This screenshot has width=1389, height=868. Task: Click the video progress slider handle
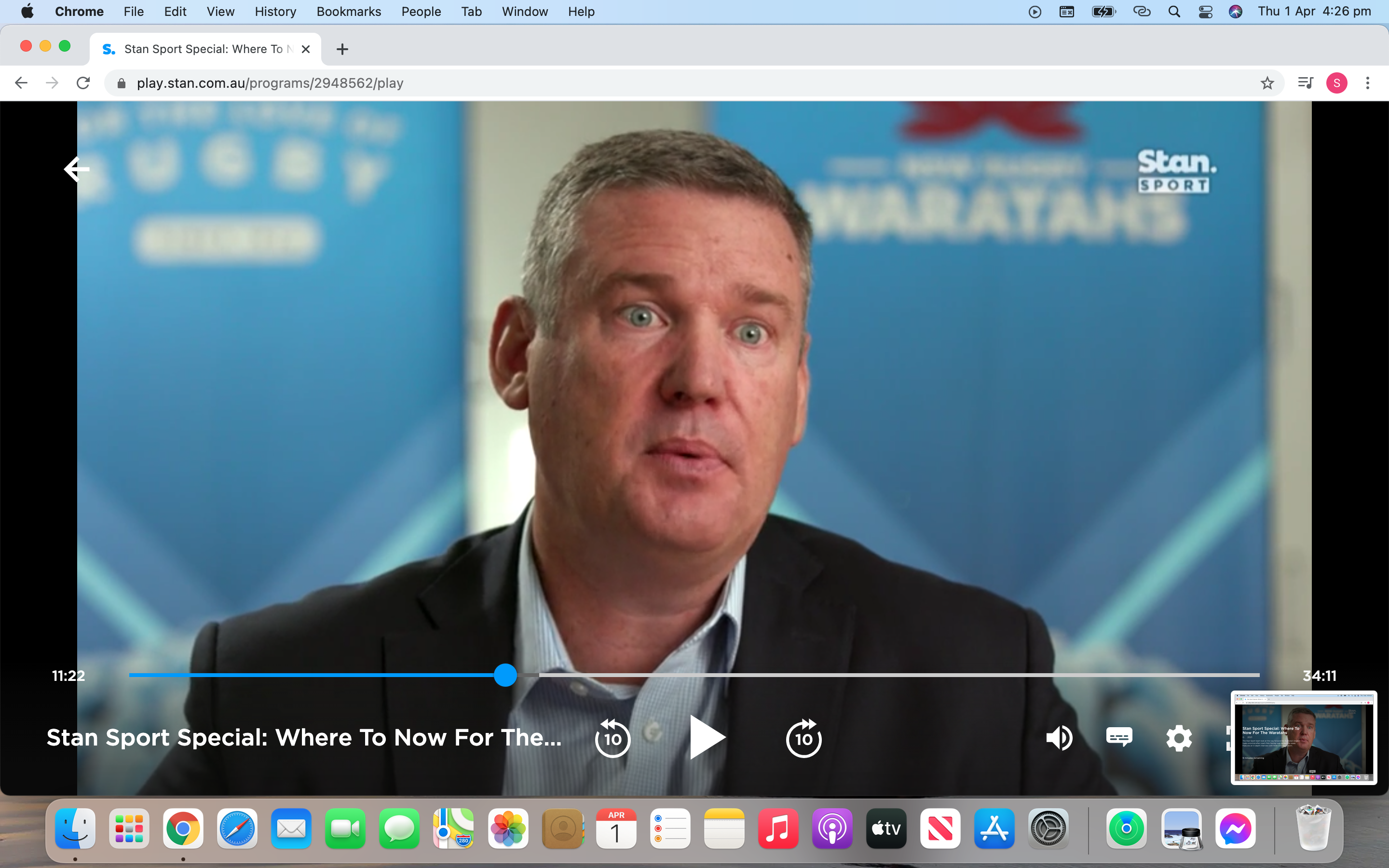(505, 675)
